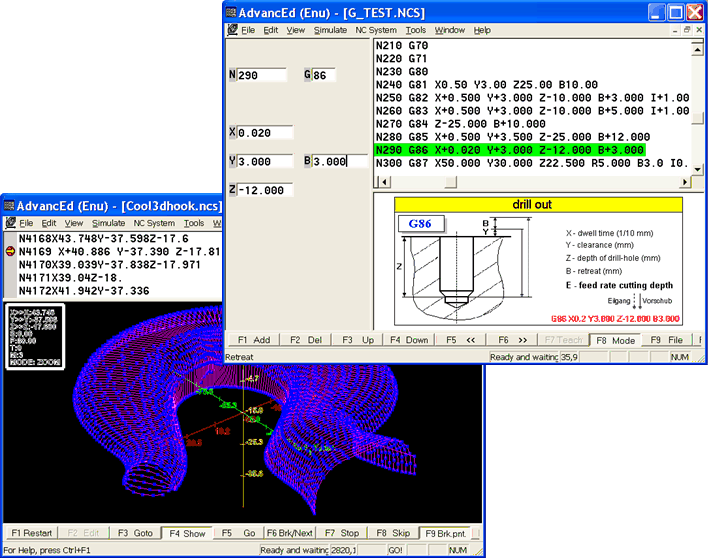The height and width of the screenshot is (558, 708).
Task: Open View menu in G_TEST.NCS window
Action: (296, 30)
